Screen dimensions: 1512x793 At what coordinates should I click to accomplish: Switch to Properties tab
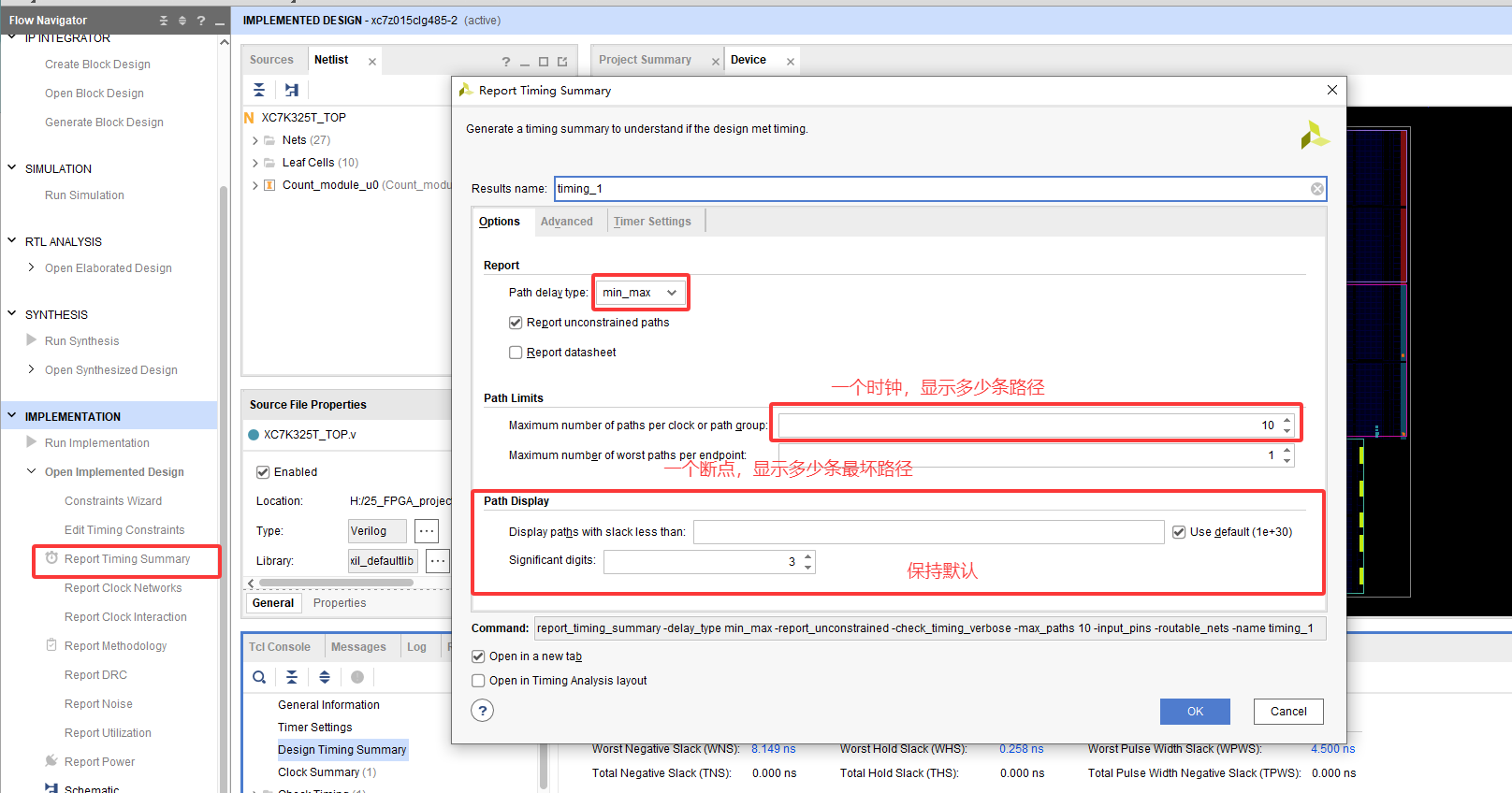click(x=340, y=603)
